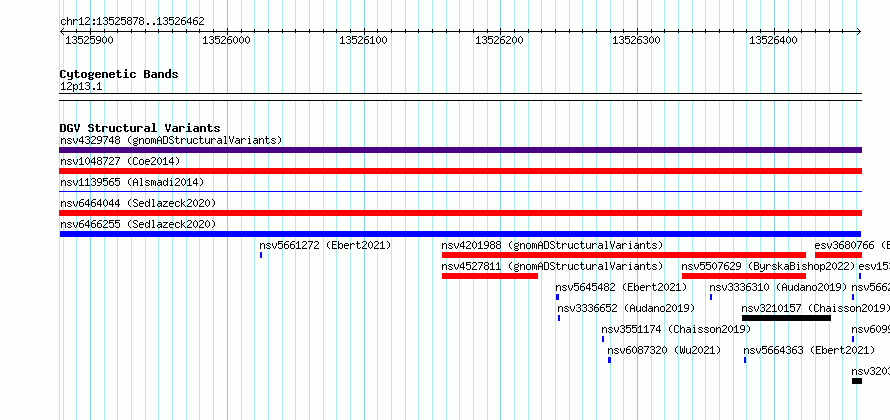Open variant label nsv3210157 (Chaisson2019)
This screenshot has width=890, height=420.
[815, 309]
